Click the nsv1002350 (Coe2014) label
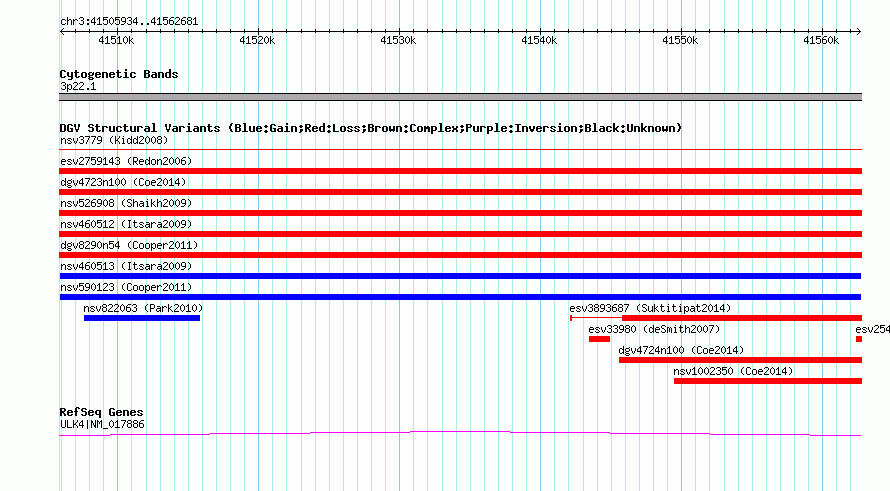890x491 pixels. pos(733,371)
